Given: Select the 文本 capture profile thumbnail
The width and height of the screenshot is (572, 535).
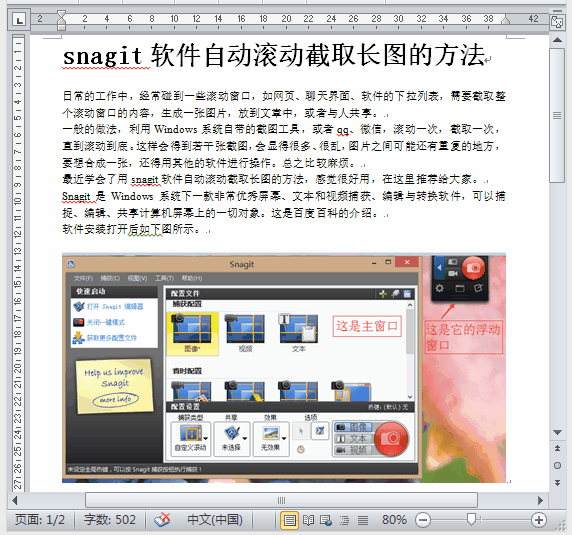Looking at the screenshot, I should [299, 333].
